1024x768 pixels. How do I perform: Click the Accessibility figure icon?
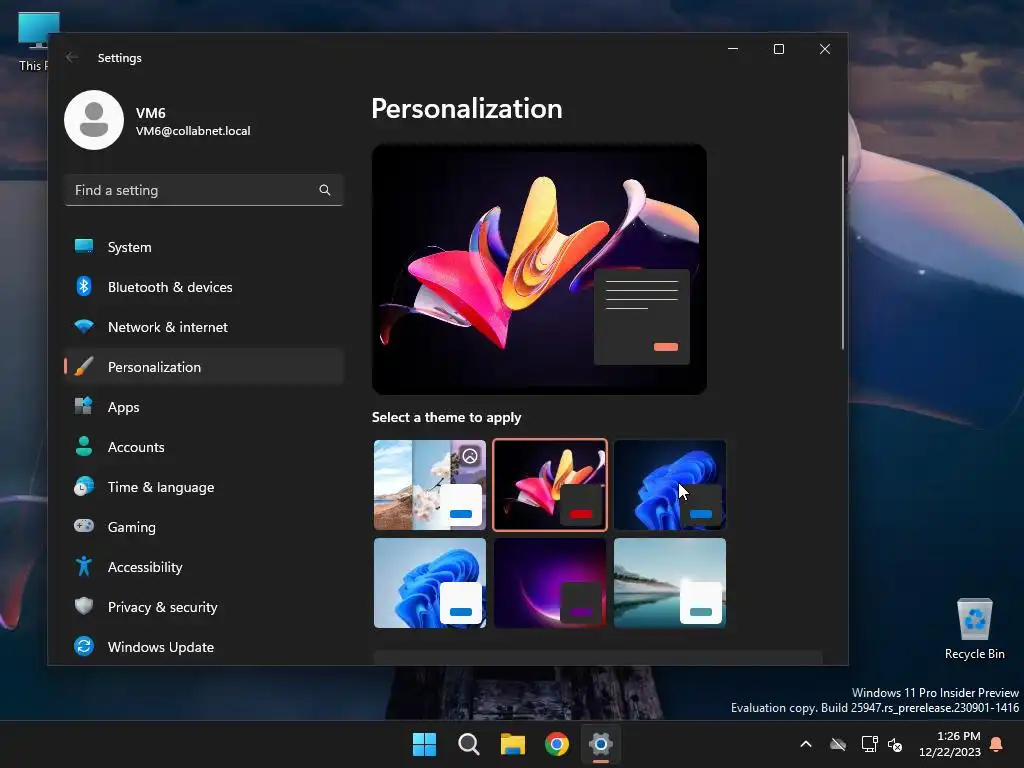[x=84, y=566]
